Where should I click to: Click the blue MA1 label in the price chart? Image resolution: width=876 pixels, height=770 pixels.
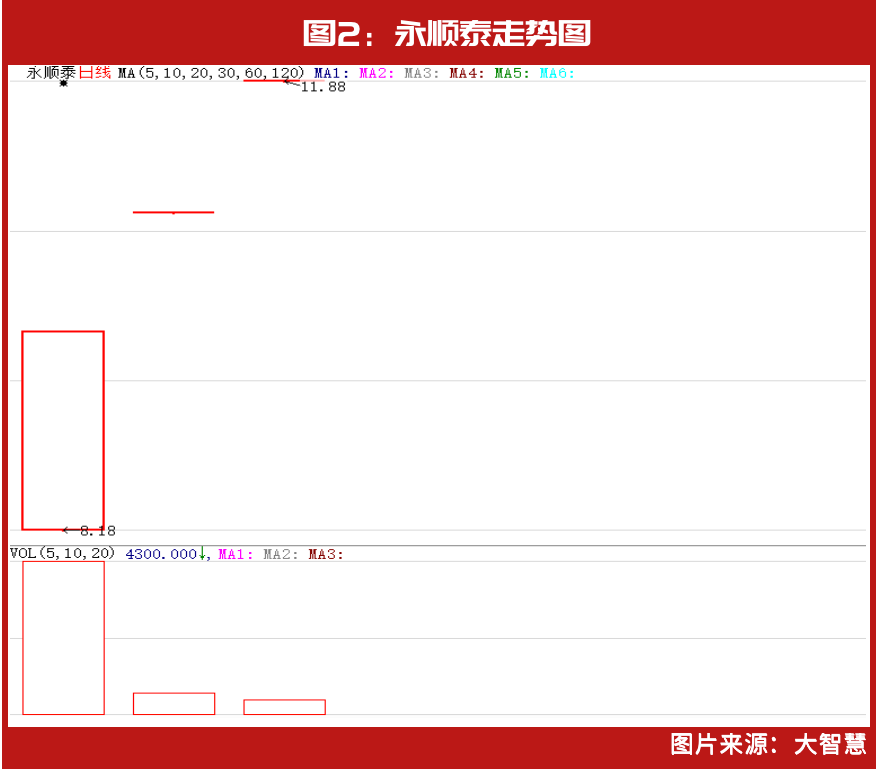[331, 73]
